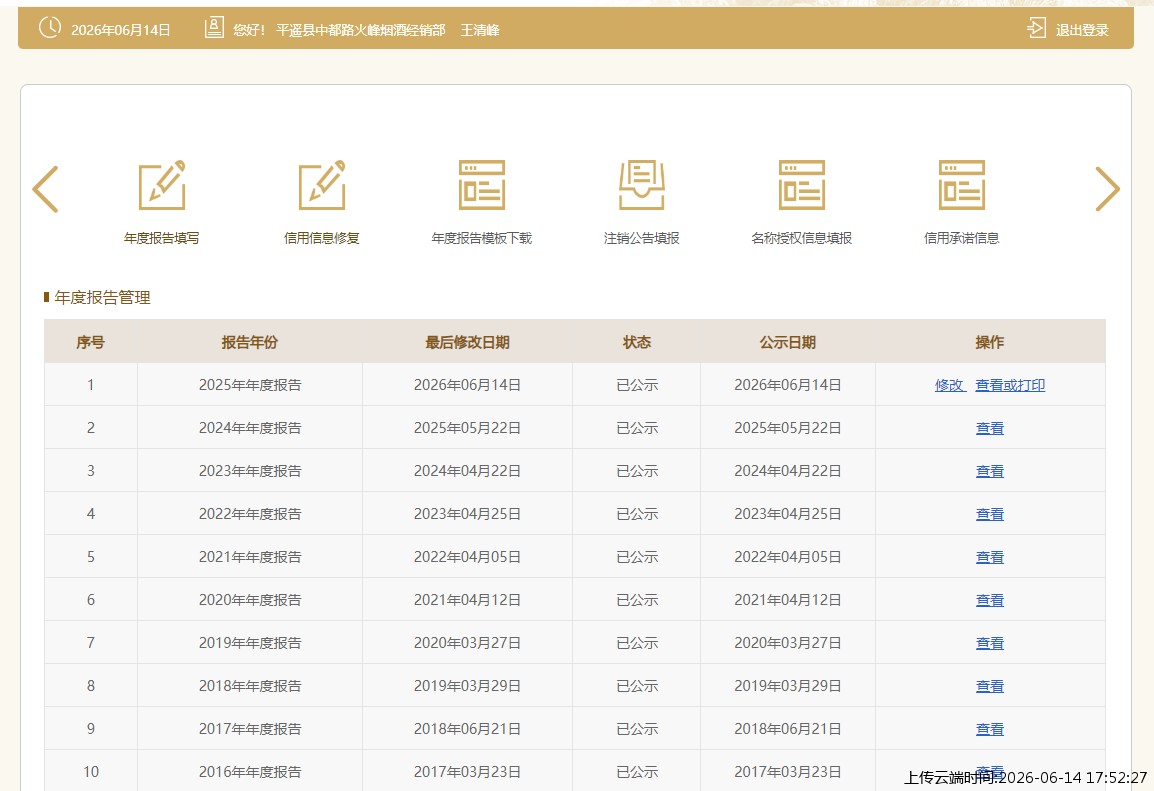Open the 年度报告填写 icon
Screen dimensions: 1154x791
(162, 185)
